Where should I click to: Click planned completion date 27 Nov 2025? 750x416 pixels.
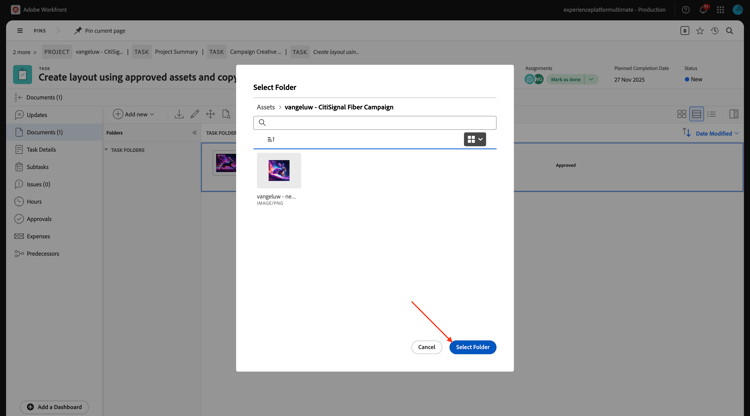coord(629,79)
